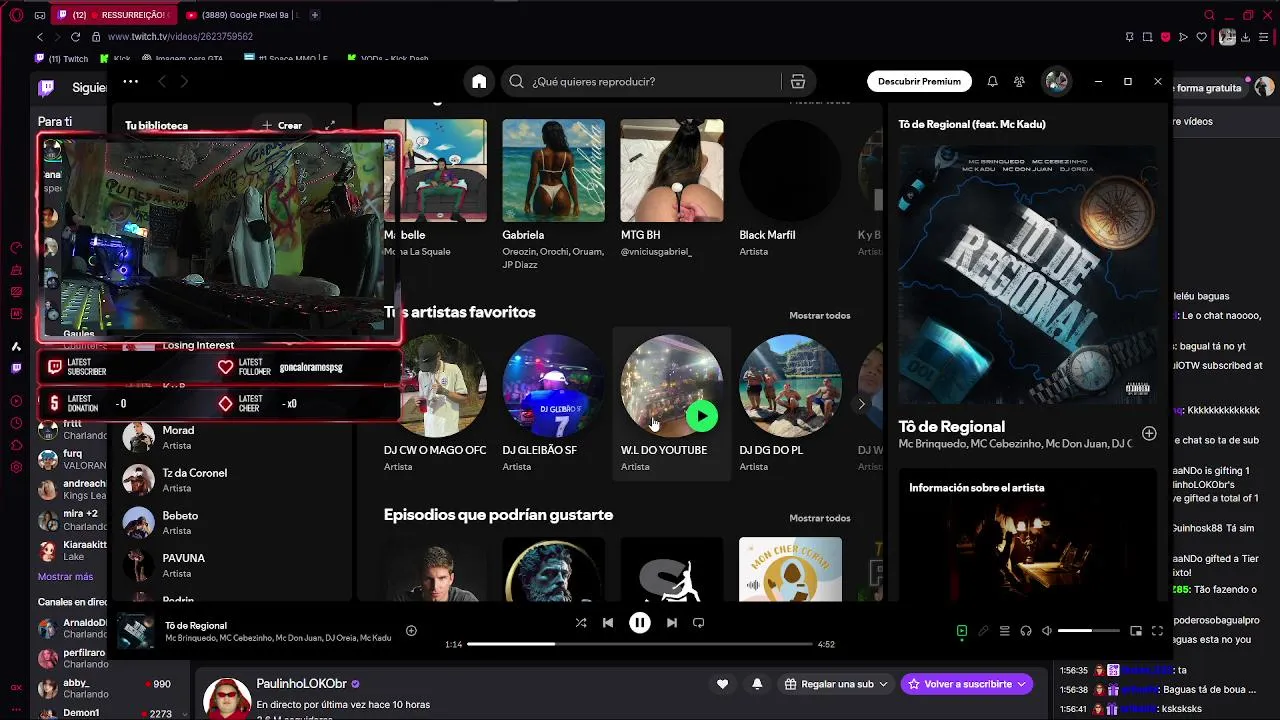The width and height of the screenshot is (1280, 720).
Task: Open Opera browser menu logo
Action: 15,15
